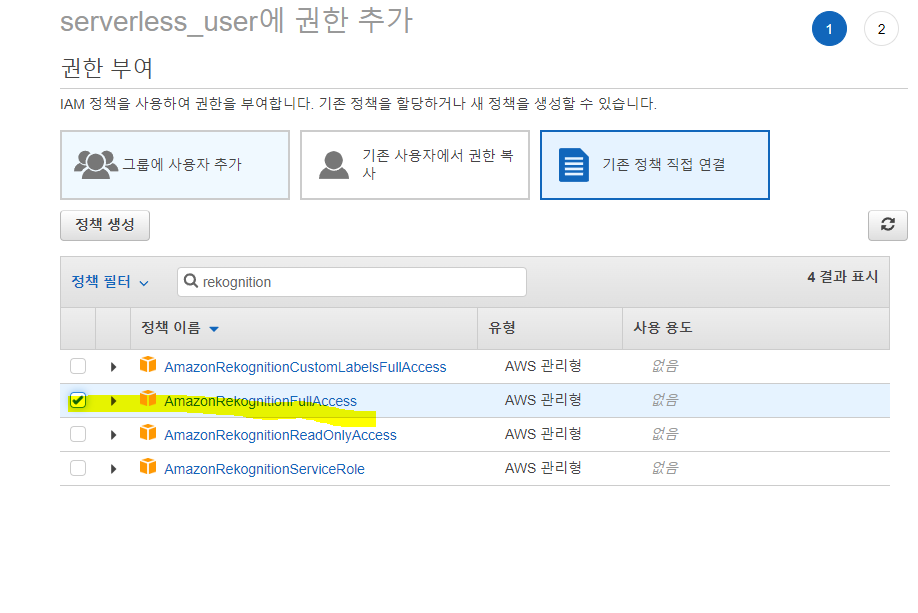The image size is (918, 613).
Task: Open the AmazonRekognitionCustomLabelsFullAccess policy link
Action: [305, 367]
